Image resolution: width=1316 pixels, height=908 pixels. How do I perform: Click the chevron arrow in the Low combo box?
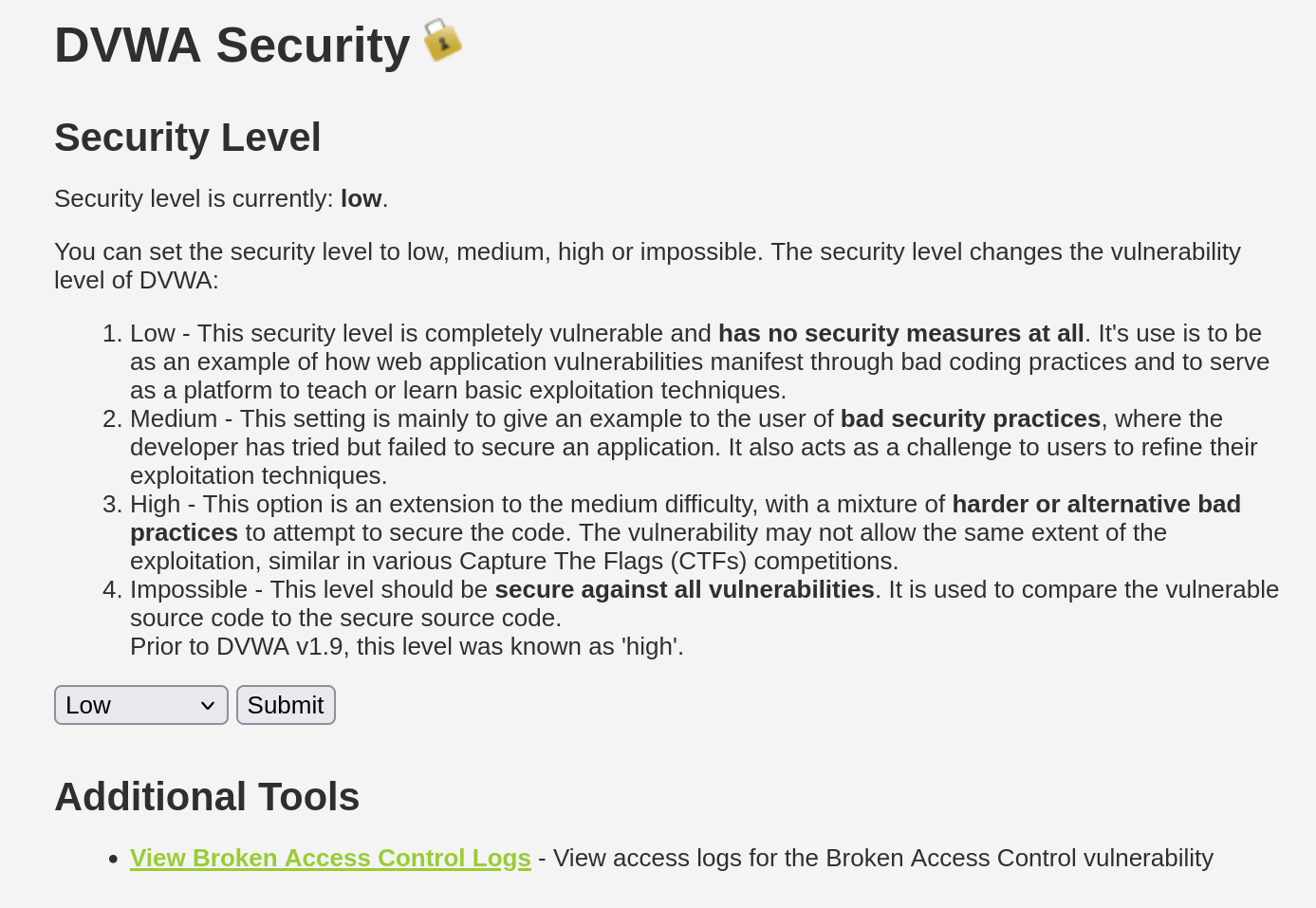(x=208, y=706)
